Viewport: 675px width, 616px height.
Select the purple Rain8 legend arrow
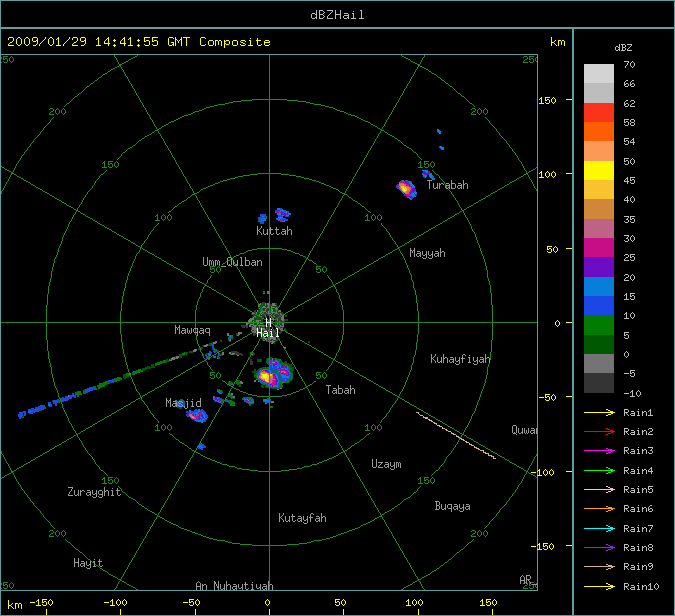(599, 547)
